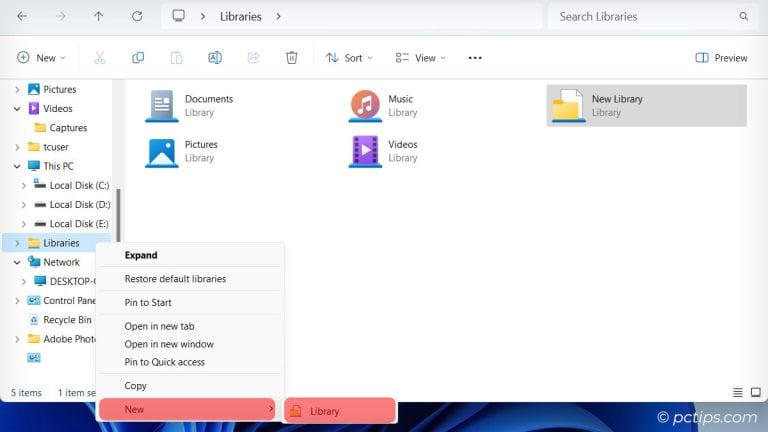The image size is (768, 432).
Task: Switch to large thumbnails view in status bar
Action: click(757, 392)
